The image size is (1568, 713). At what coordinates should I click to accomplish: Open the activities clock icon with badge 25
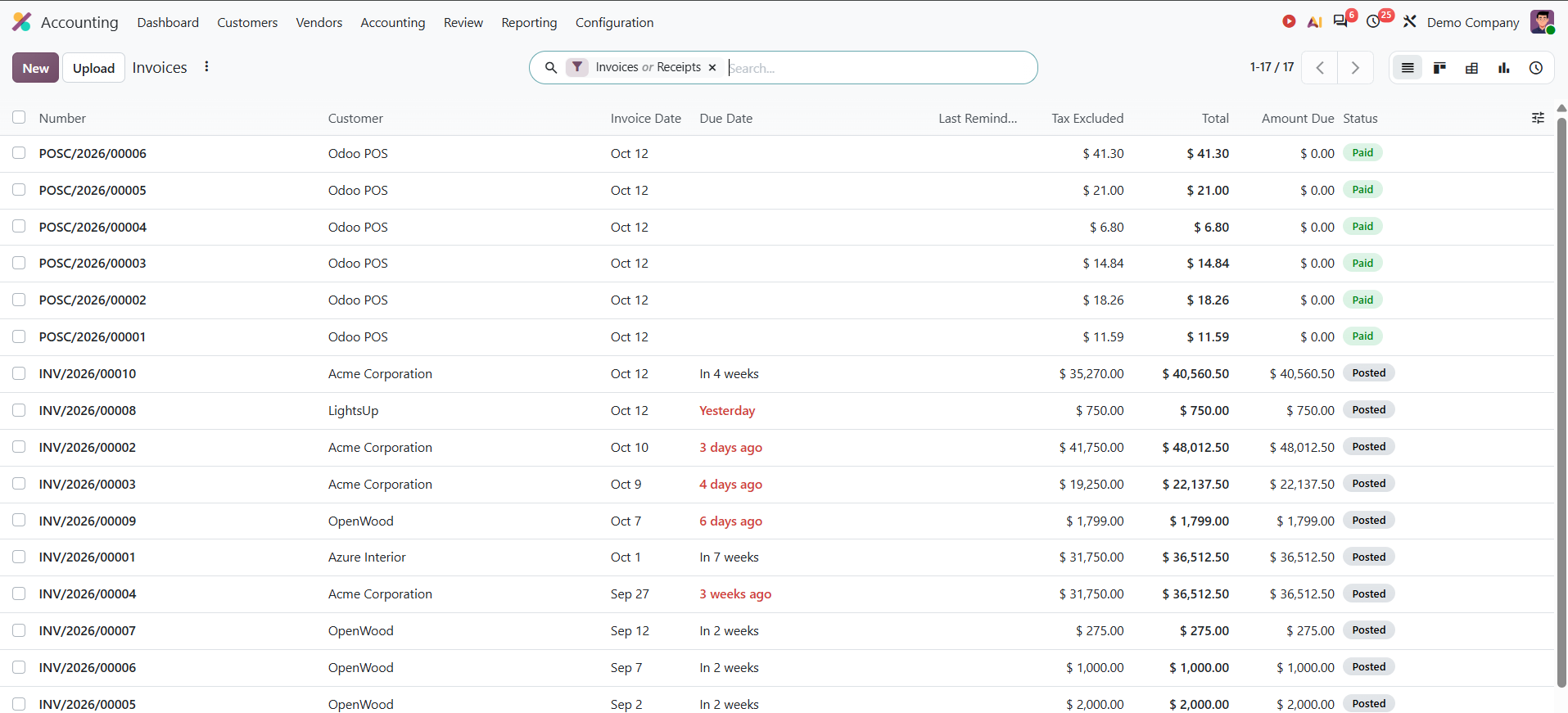pos(1373,22)
